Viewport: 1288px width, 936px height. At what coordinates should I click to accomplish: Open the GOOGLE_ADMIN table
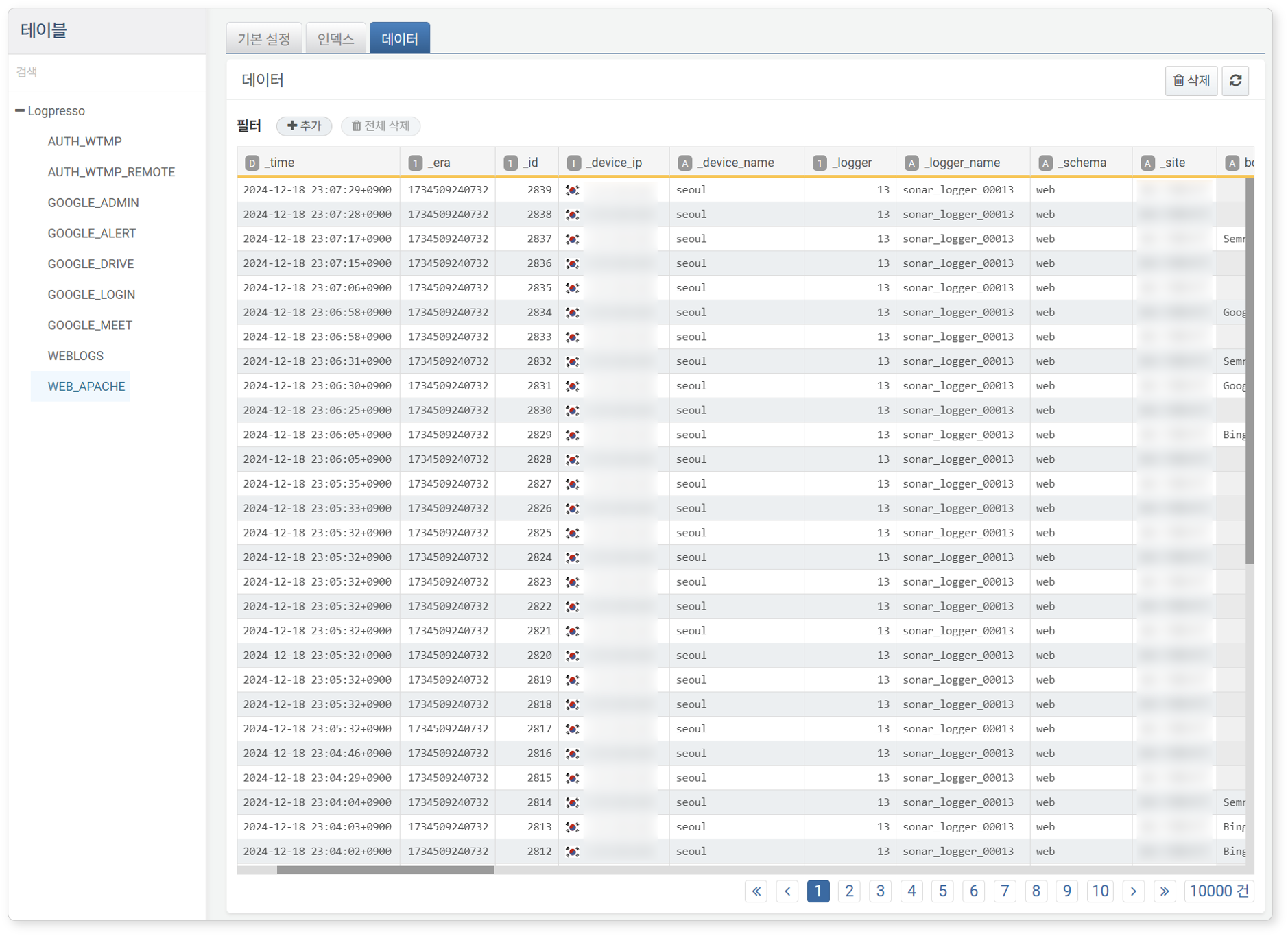point(93,203)
